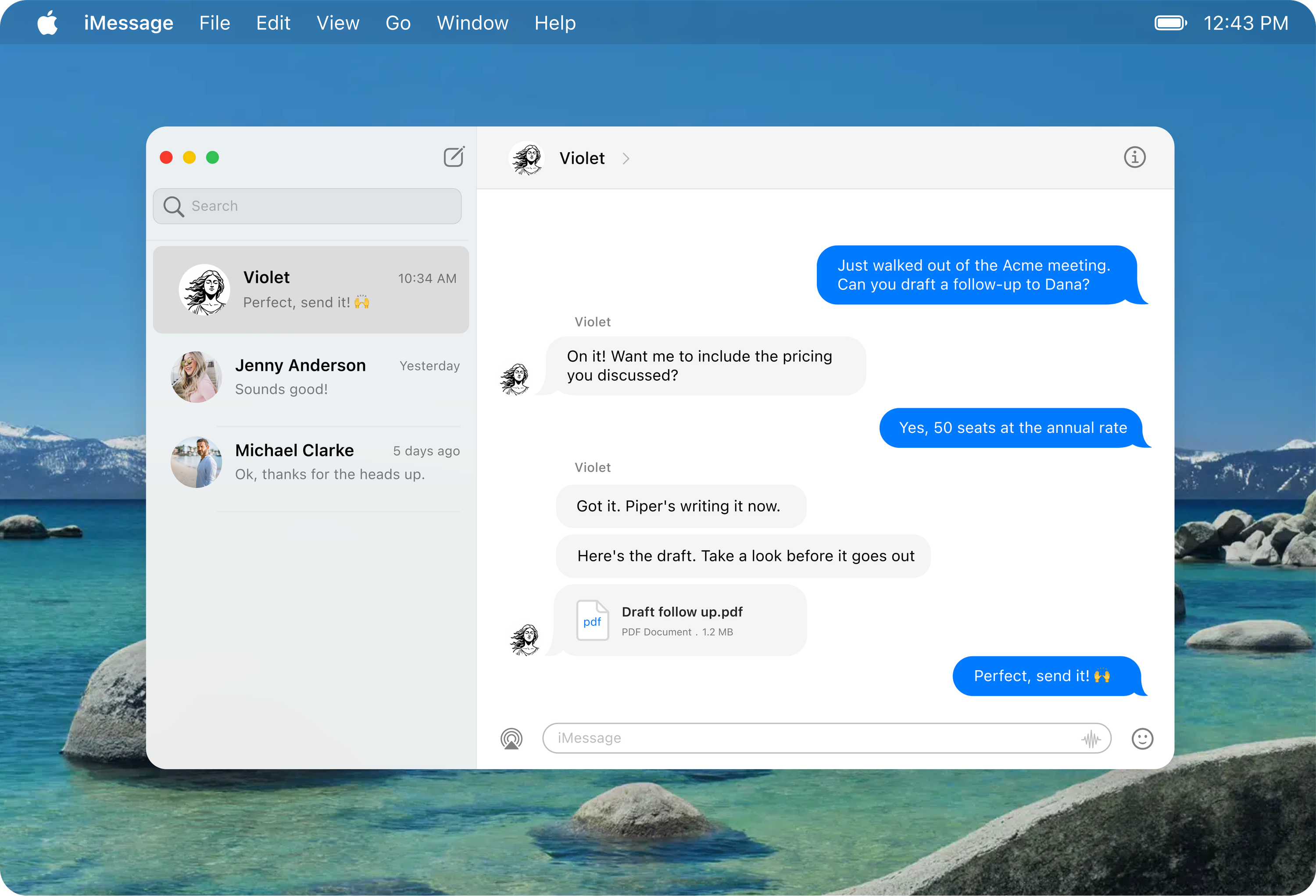Open the View menu
This screenshot has width=1316, height=896.
[x=337, y=23]
